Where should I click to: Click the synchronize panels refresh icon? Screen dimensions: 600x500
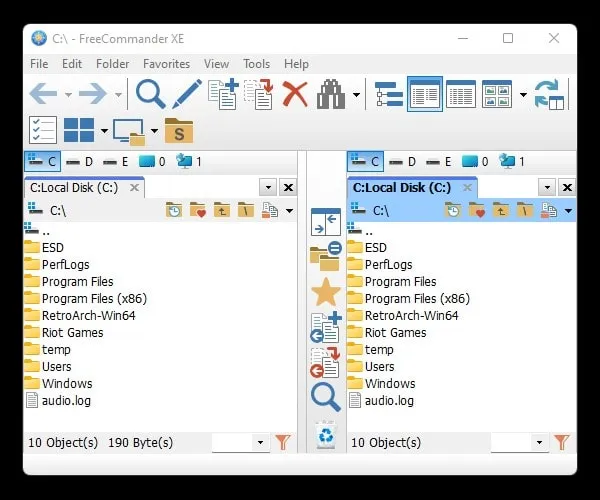(549, 94)
